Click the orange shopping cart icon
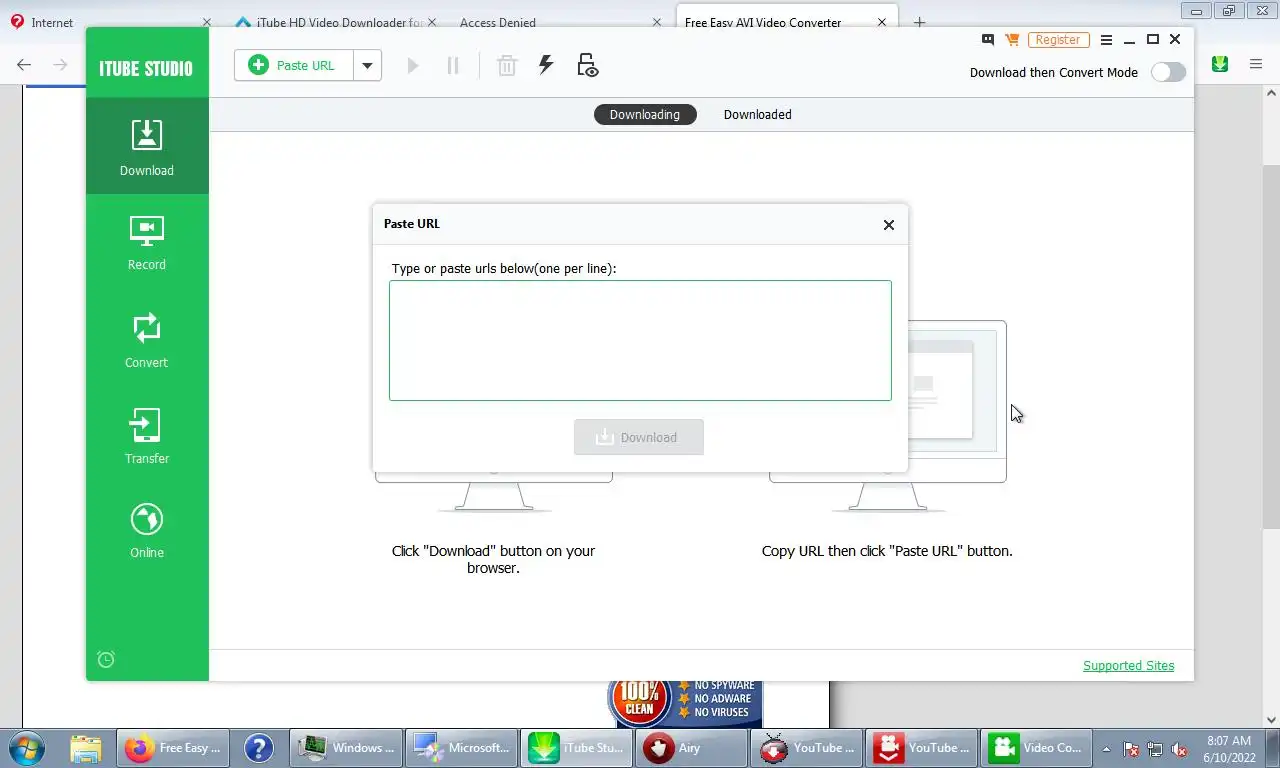1280x768 pixels. click(x=1012, y=40)
